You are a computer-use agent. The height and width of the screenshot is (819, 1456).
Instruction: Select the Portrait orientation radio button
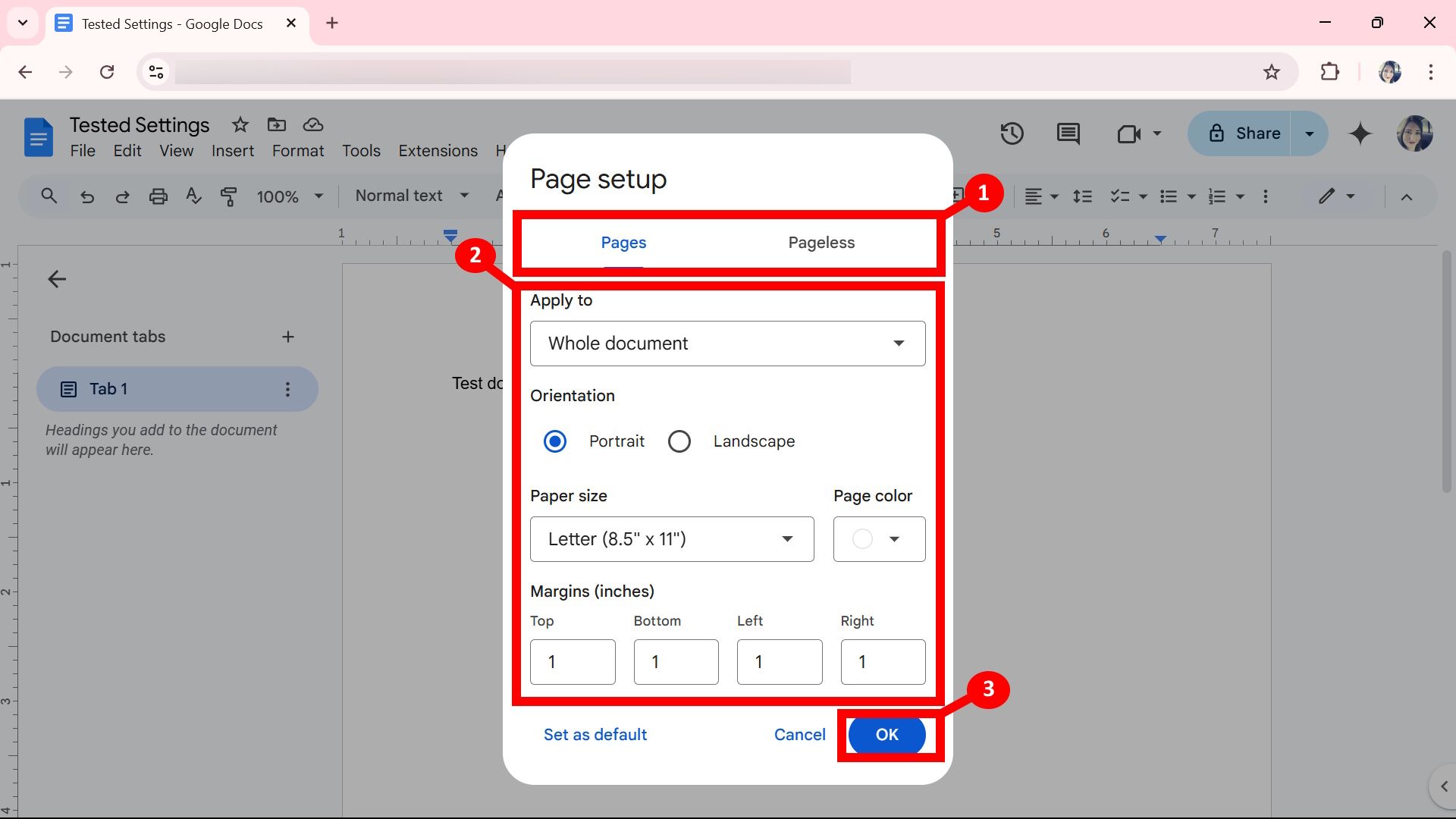(x=555, y=441)
